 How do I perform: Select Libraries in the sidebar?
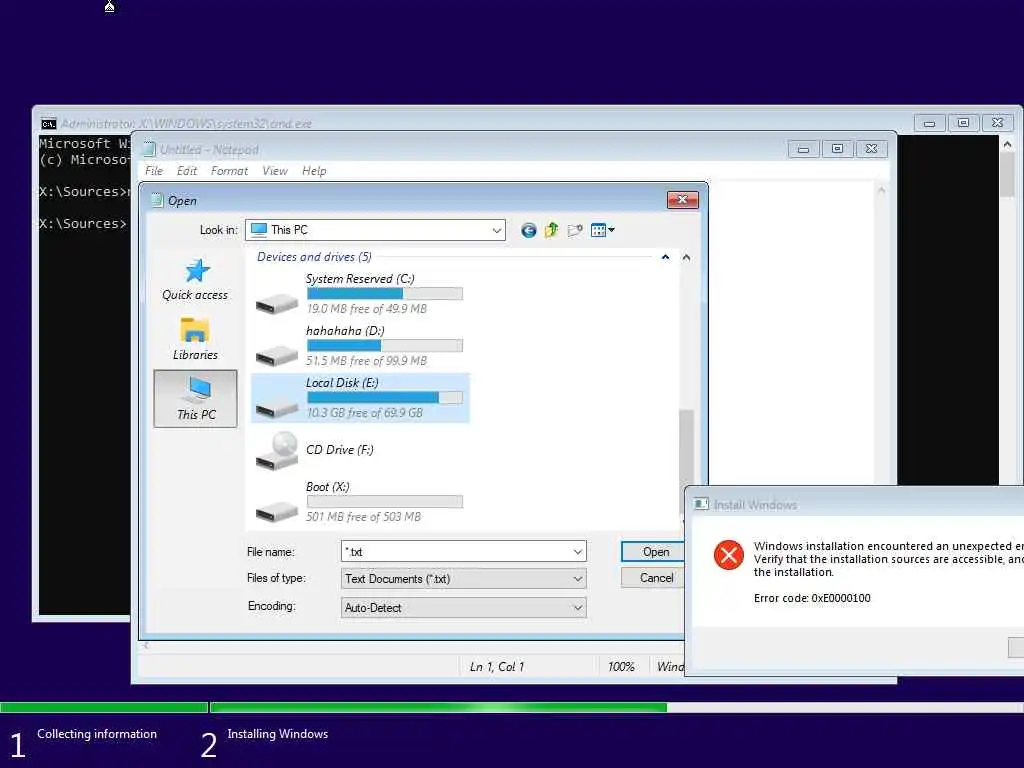195,338
